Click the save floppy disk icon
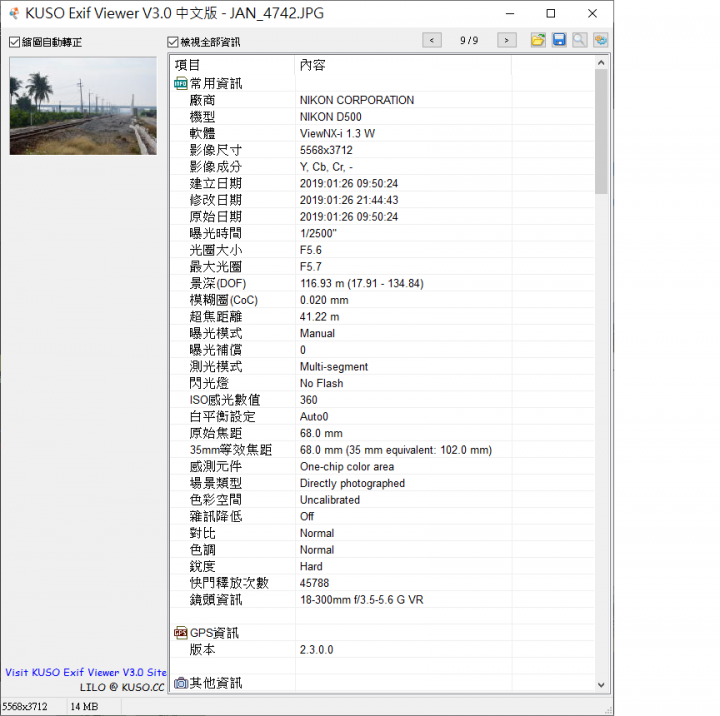This screenshot has width=720, height=716. pyautogui.click(x=559, y=40)
